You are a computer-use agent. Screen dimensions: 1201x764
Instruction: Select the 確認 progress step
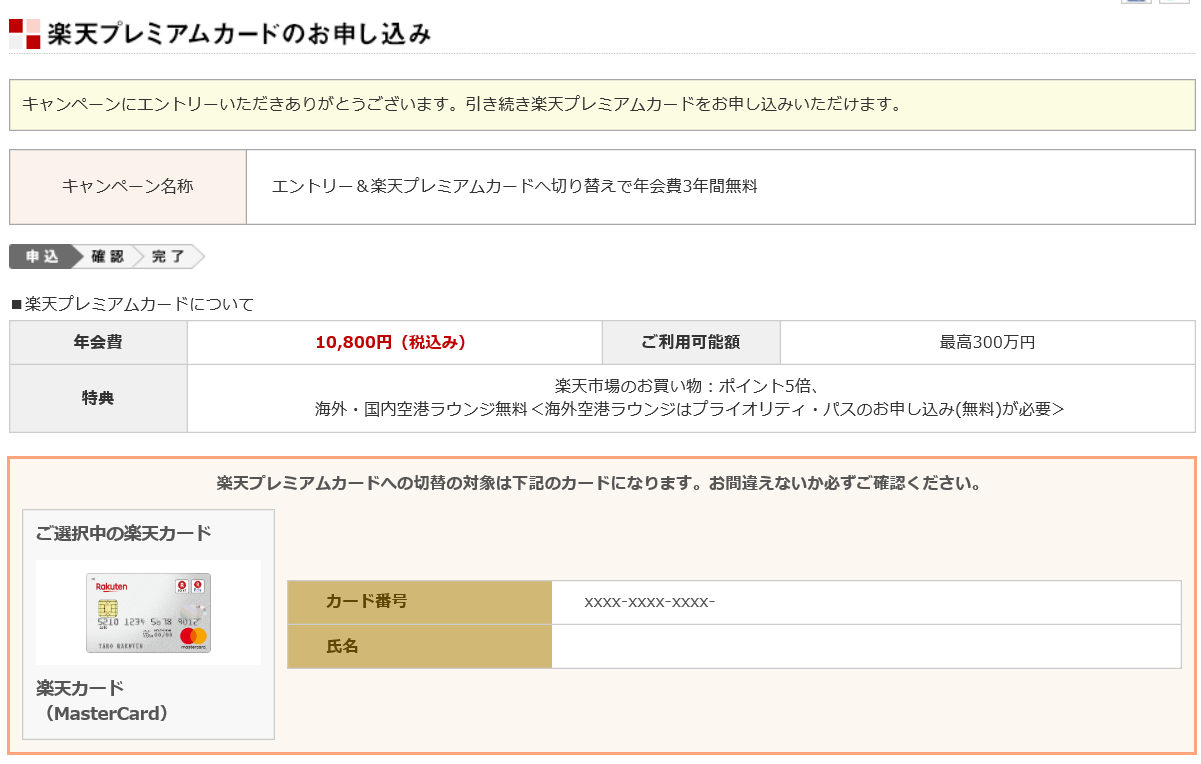tap(106, 257)
